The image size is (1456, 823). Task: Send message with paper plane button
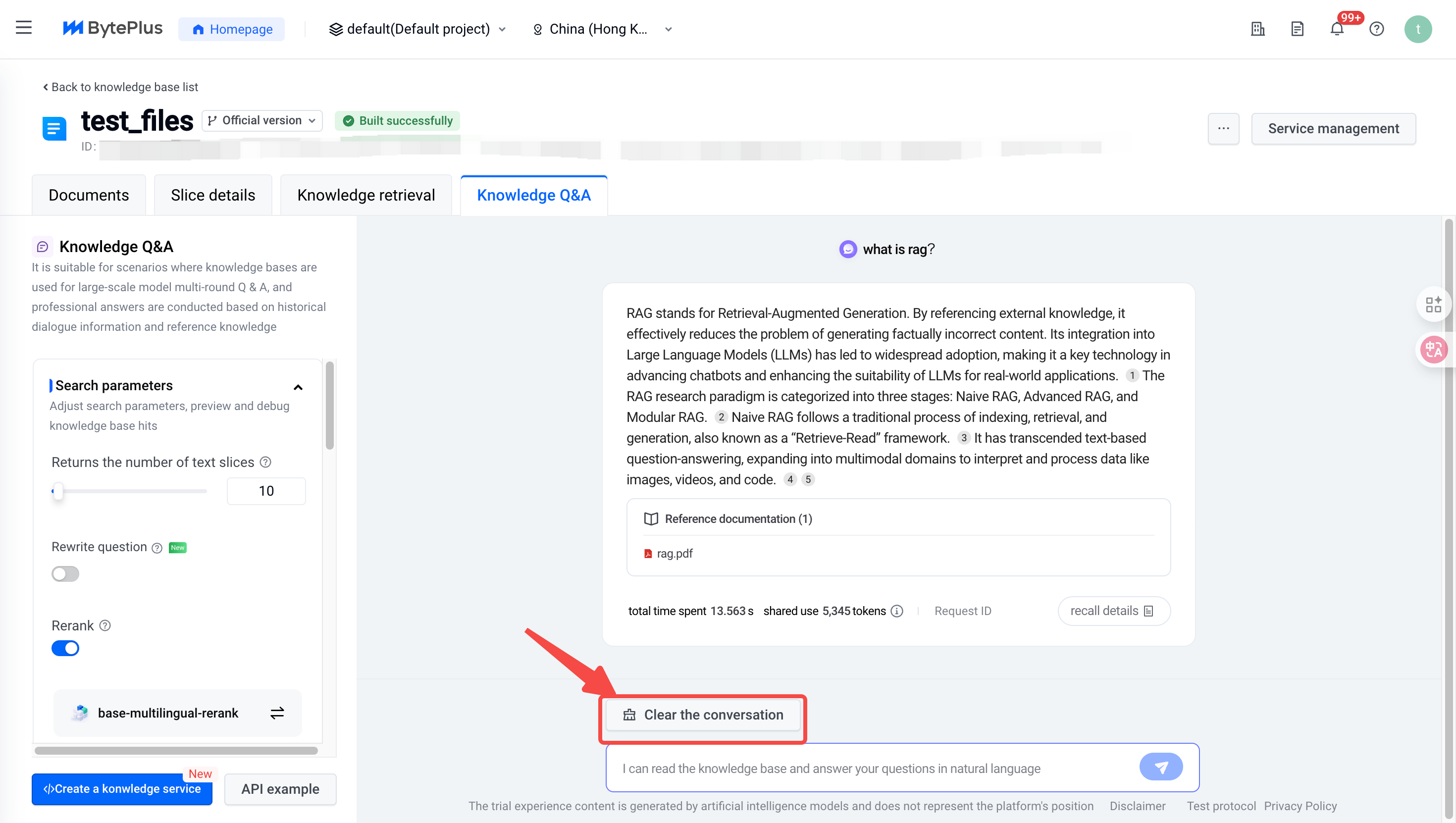pos(1160,767)
